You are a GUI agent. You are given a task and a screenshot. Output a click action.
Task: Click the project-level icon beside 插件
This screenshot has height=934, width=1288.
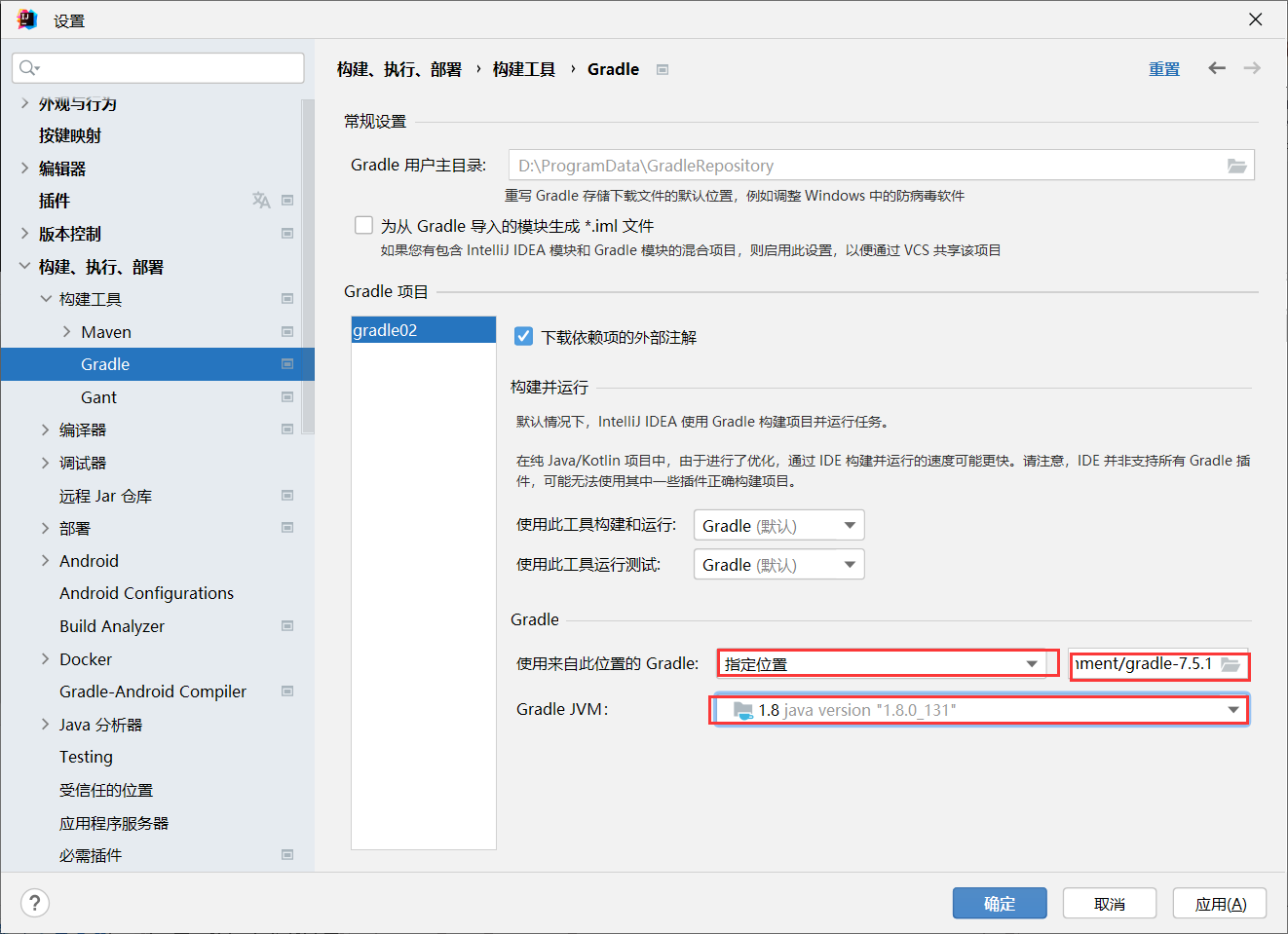(287, 200)
